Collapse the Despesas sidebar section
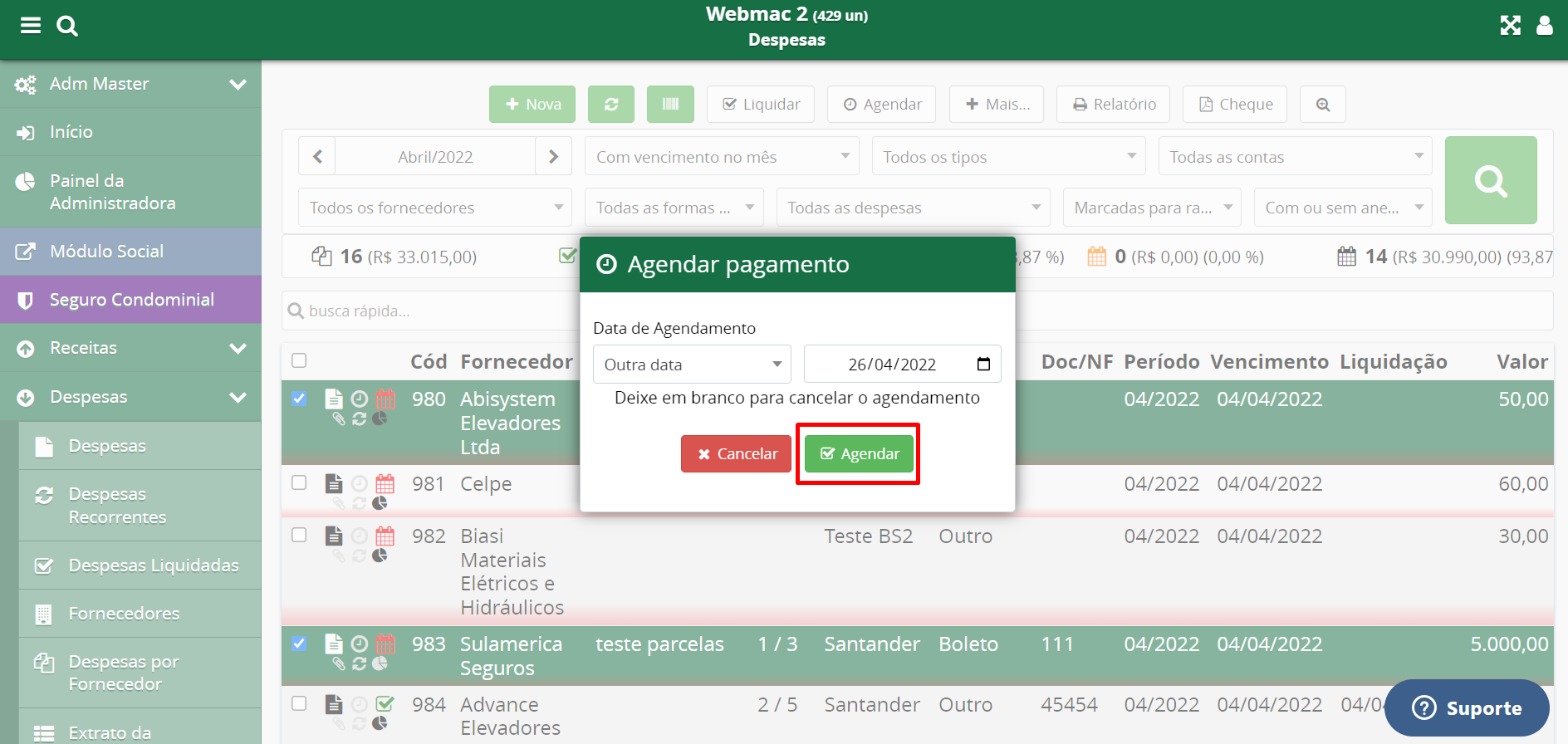 [x=130, y=397]
